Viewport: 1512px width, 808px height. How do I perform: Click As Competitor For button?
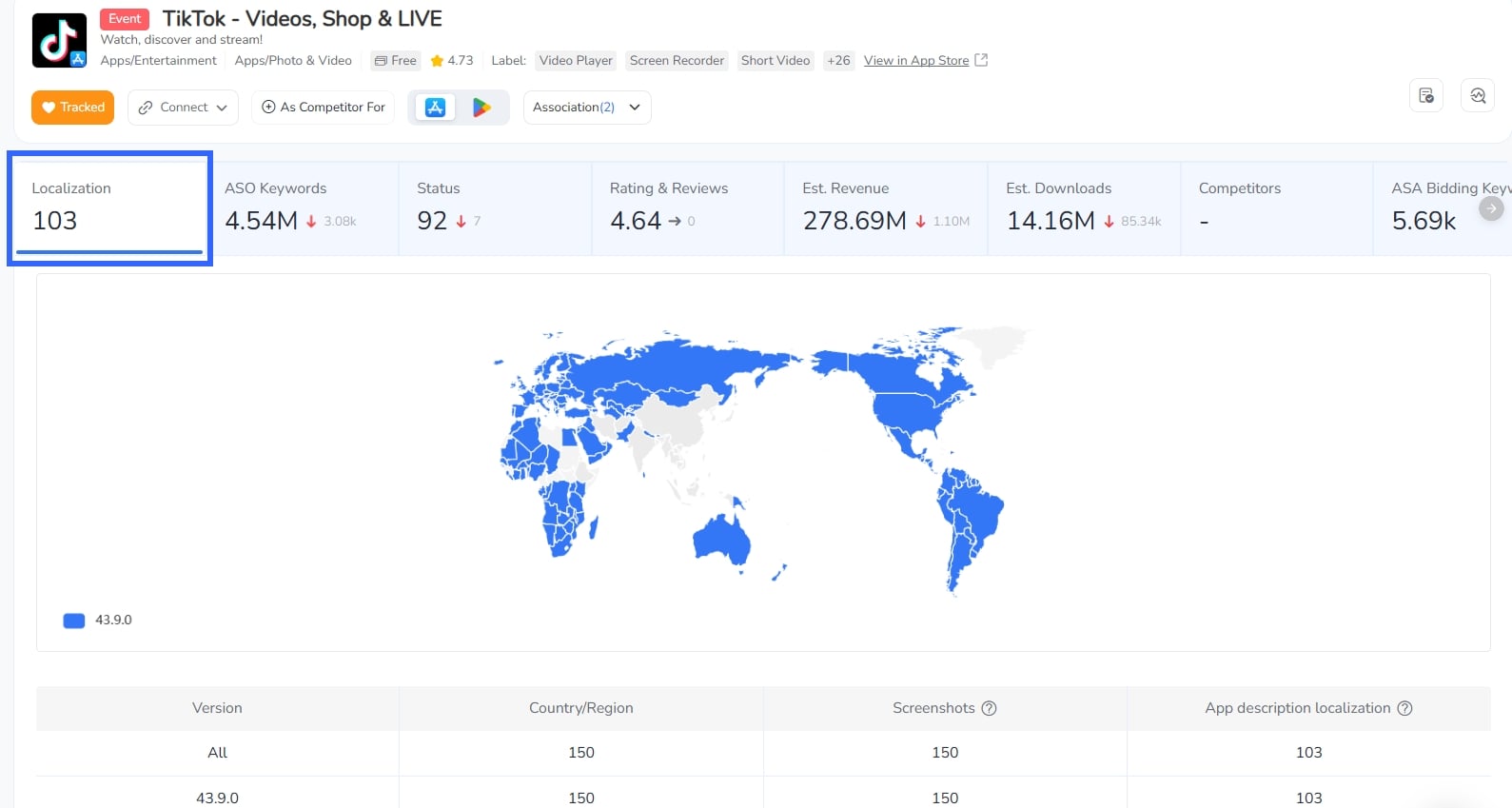tap(324, 108)
